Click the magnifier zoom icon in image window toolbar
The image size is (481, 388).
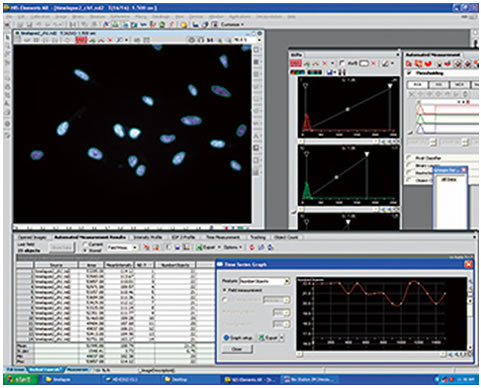(x=119, y=40)
